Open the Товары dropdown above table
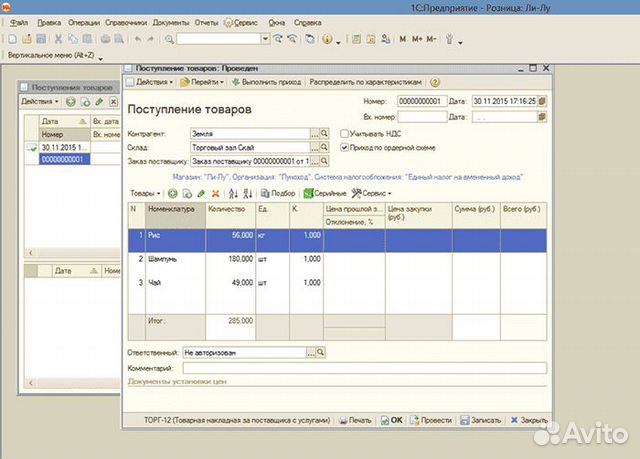Image resolution: width=640 pixels, height=459 pixels. click(145, 193)
